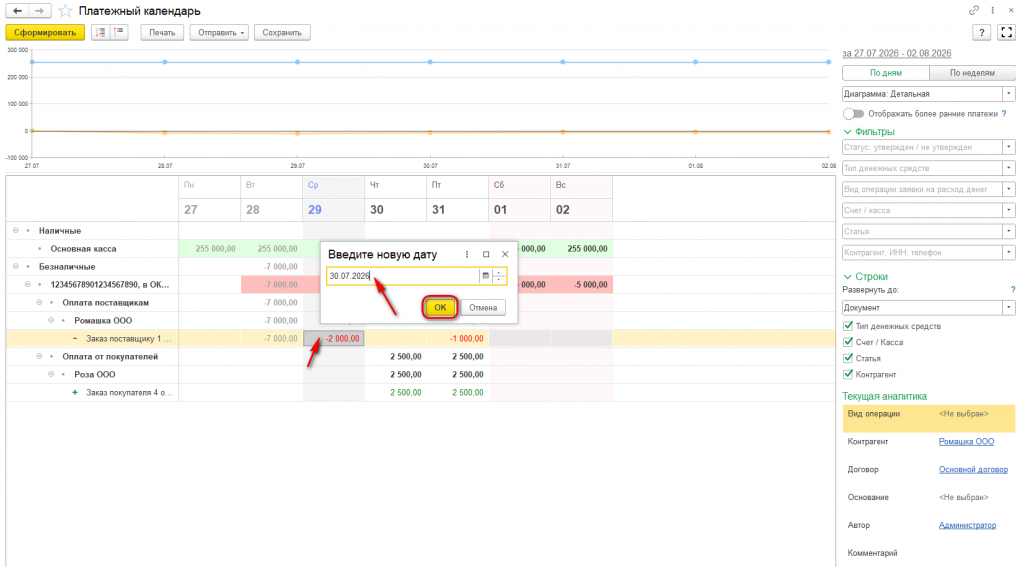Open the help question mark button
The width and height of the screenshot is (1024, 567).
(982, 33)
